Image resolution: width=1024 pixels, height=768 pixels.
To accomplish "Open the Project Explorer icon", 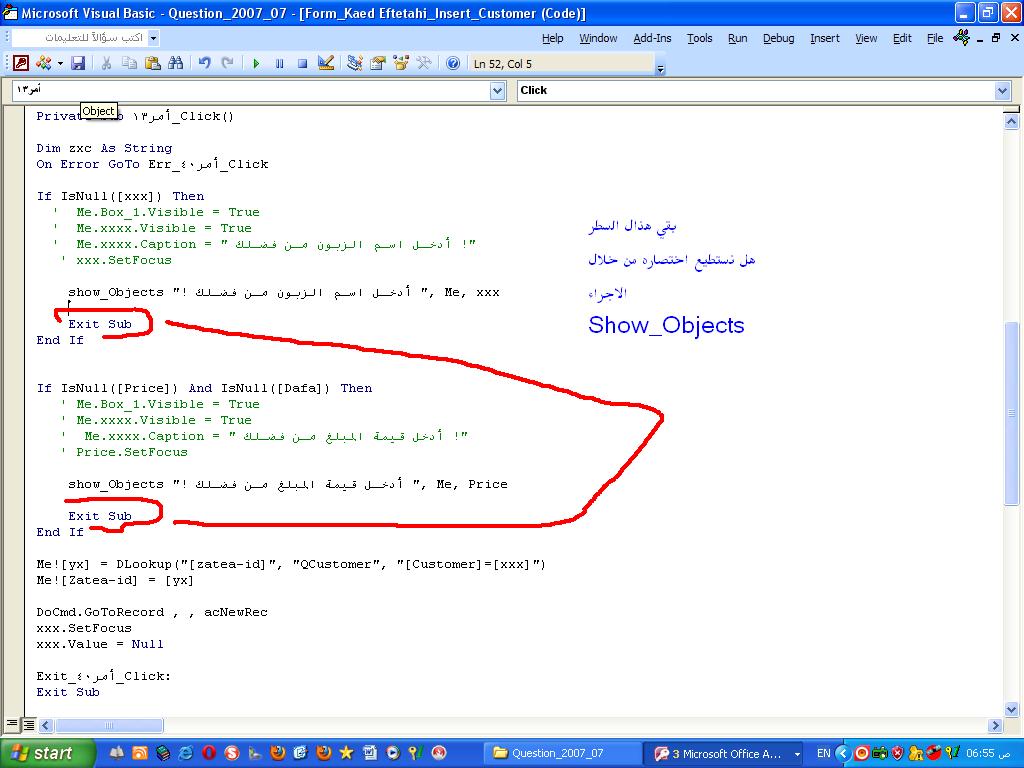I will (x=355, y=63).
